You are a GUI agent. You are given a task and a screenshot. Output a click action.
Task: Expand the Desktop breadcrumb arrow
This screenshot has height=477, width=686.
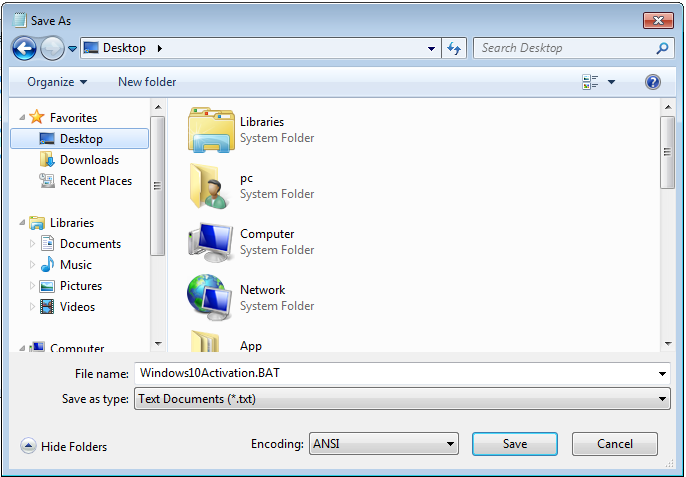160,48
